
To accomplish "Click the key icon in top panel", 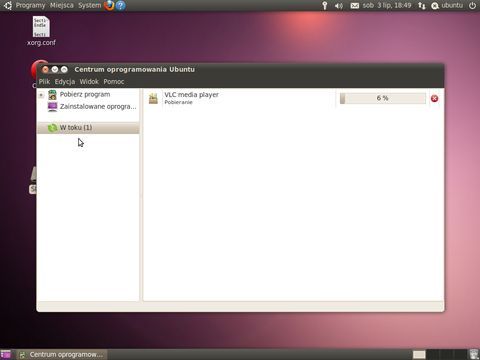I will point(324,5).
